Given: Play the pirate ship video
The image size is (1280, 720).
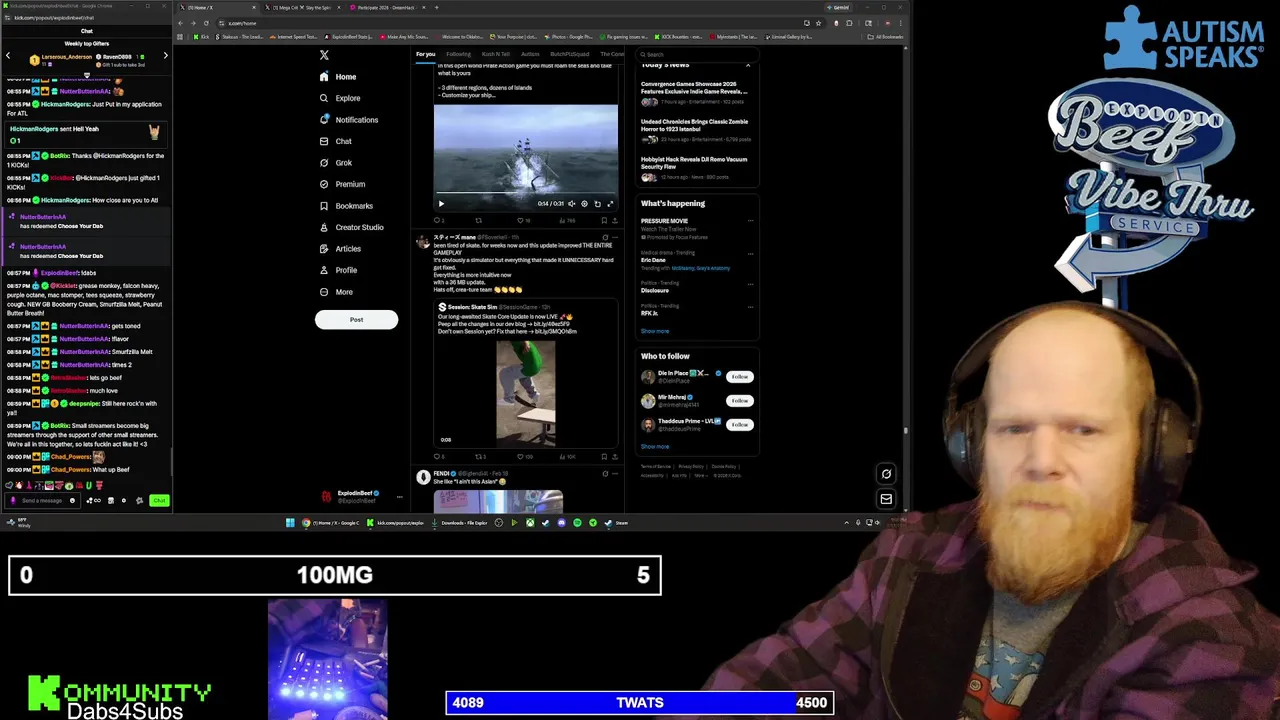Looking at the screenshot, I should [x=441, y=204].
